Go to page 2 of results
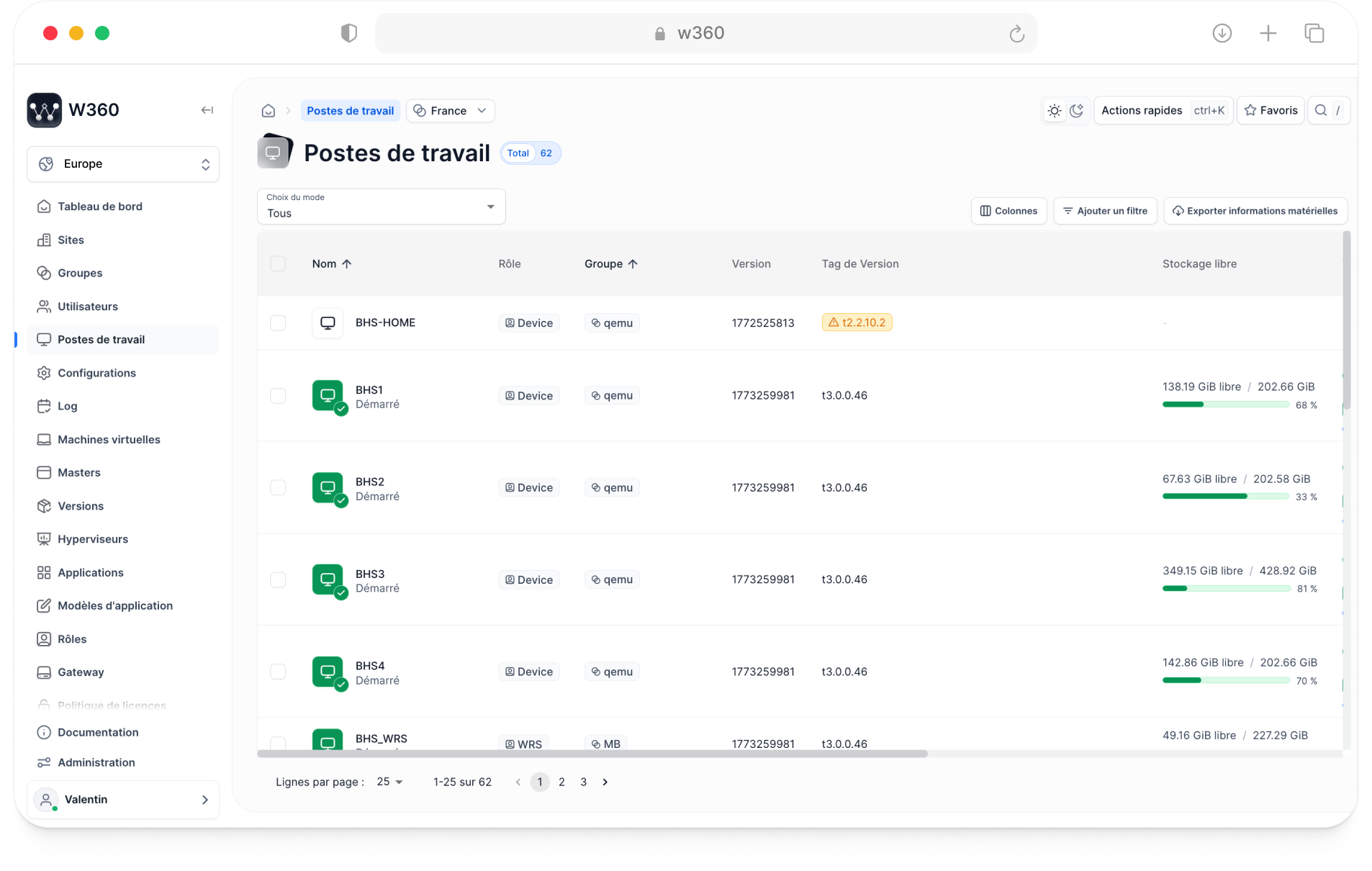 coord(561,782)
